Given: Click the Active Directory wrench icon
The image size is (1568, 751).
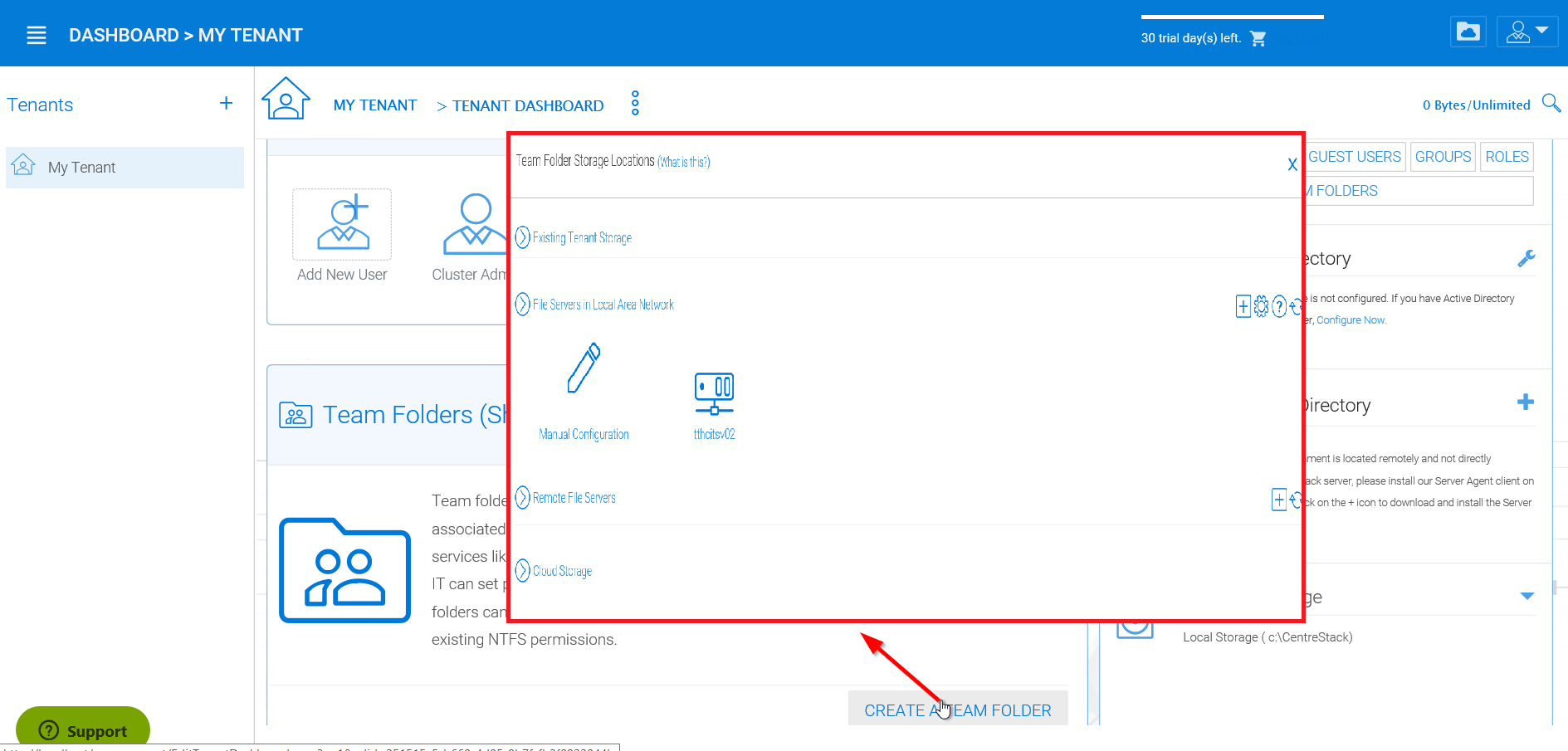Looking at the screenshot, I should coord(1526,258).
